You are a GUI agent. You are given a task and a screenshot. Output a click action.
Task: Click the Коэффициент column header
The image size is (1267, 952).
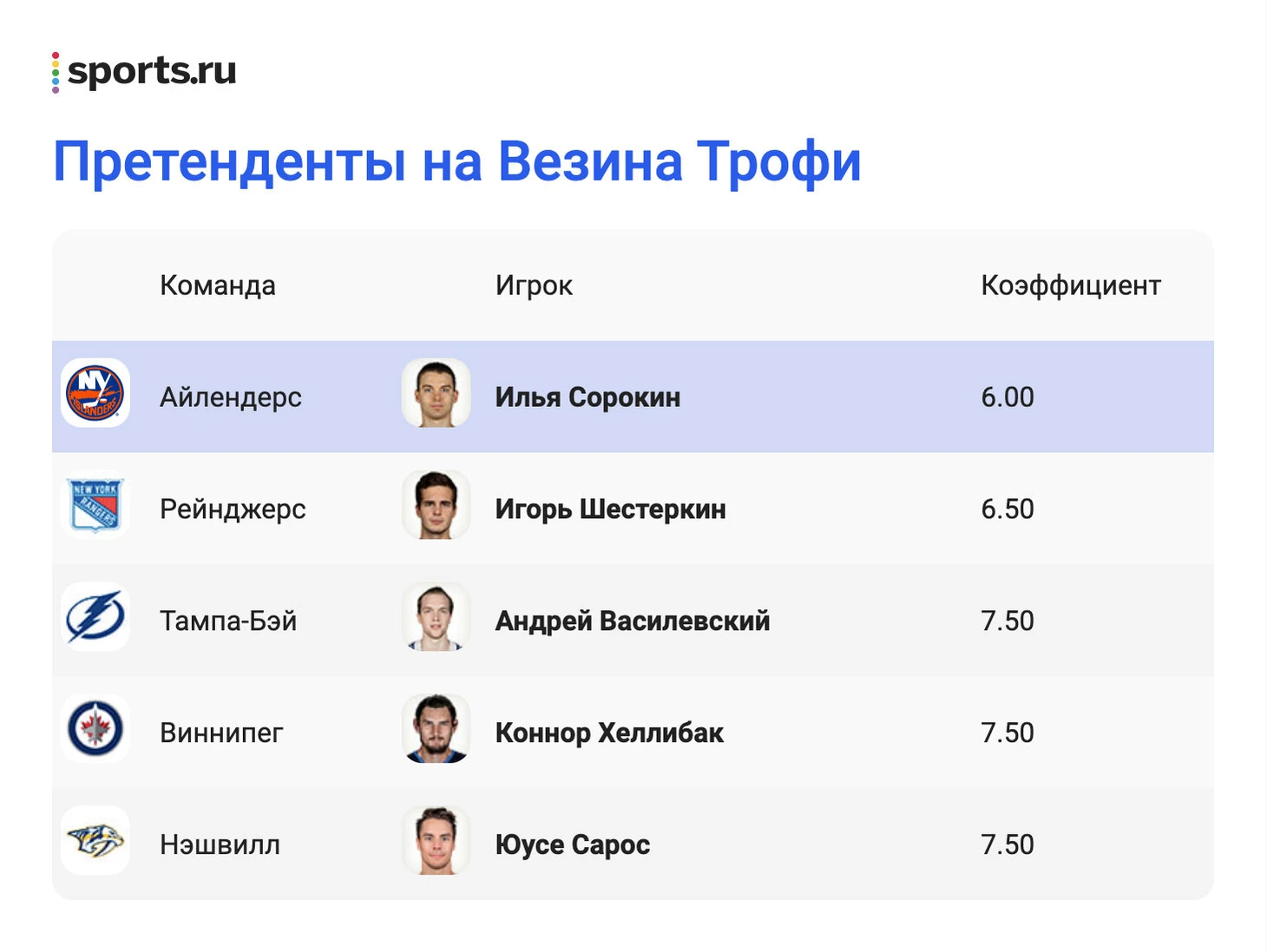tap(1070, 286)
